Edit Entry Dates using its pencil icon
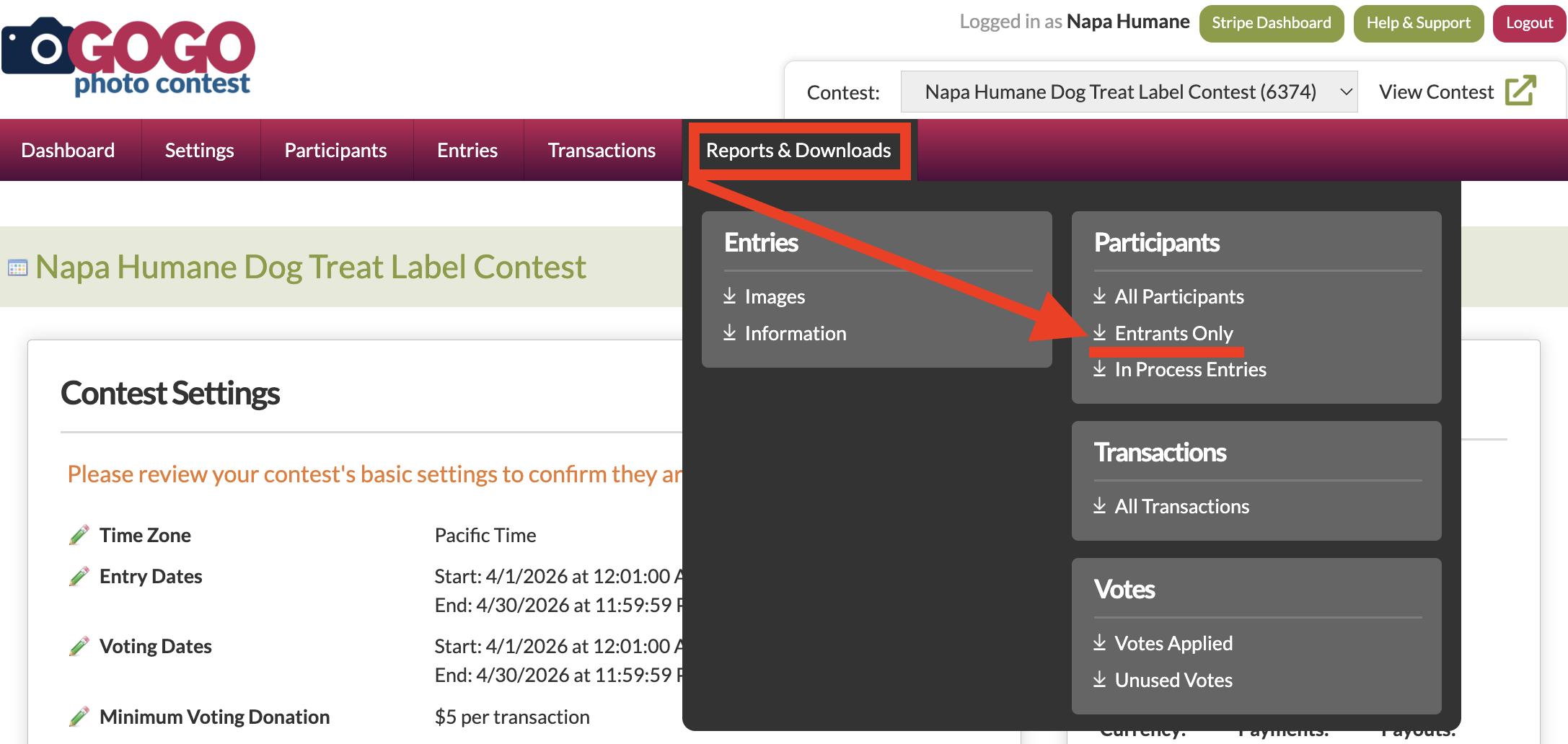The image size is (1568, 744). click(79, 577)
